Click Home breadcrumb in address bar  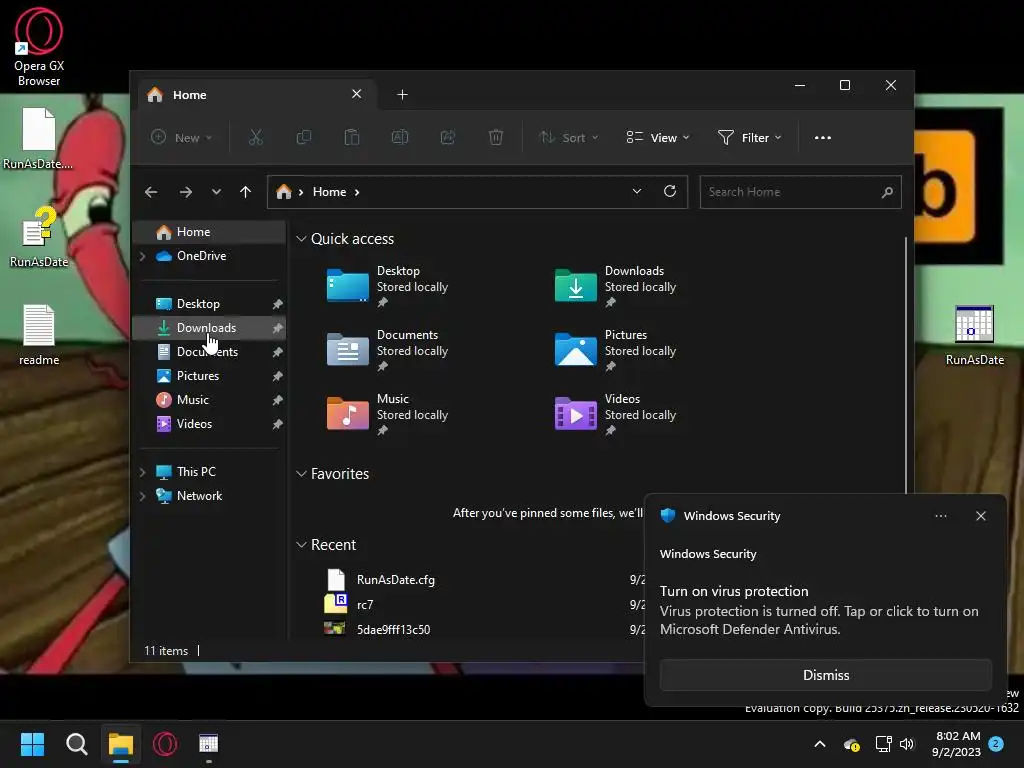point(329,192)
